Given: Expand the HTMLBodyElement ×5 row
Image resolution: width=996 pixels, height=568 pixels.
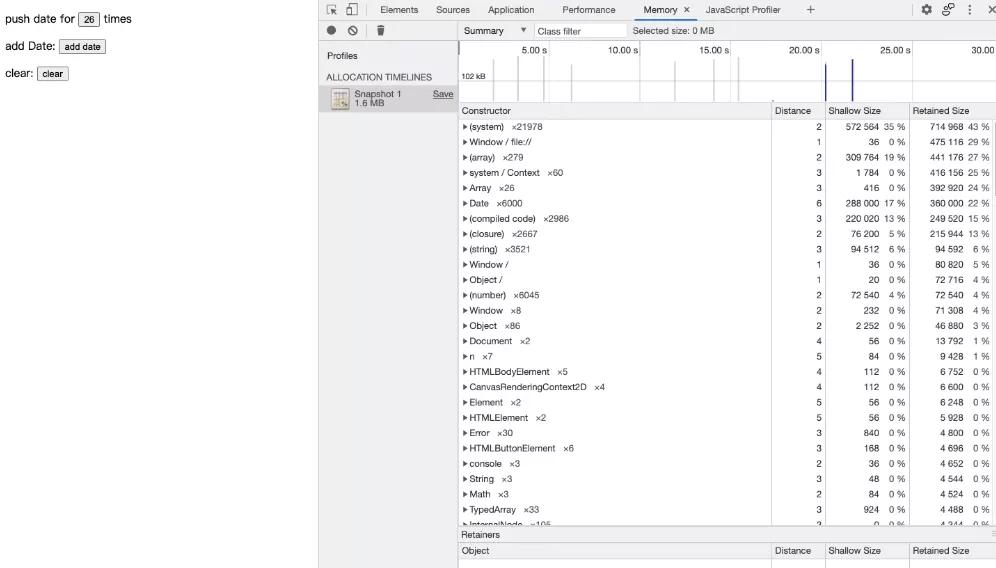Looking at the screenshot, I should pyautogui.click(x=465, y=372).
